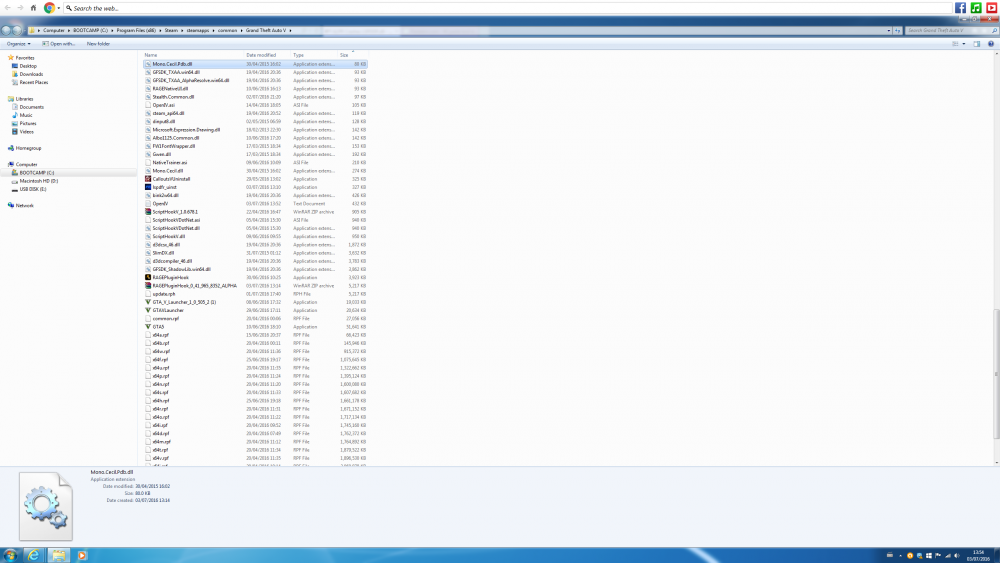The width and height of the screenshot is (1000, 563).
Task: Click the Search Grand Theft Auto V box
Action: pyautogui.click(x=952, y=30)
